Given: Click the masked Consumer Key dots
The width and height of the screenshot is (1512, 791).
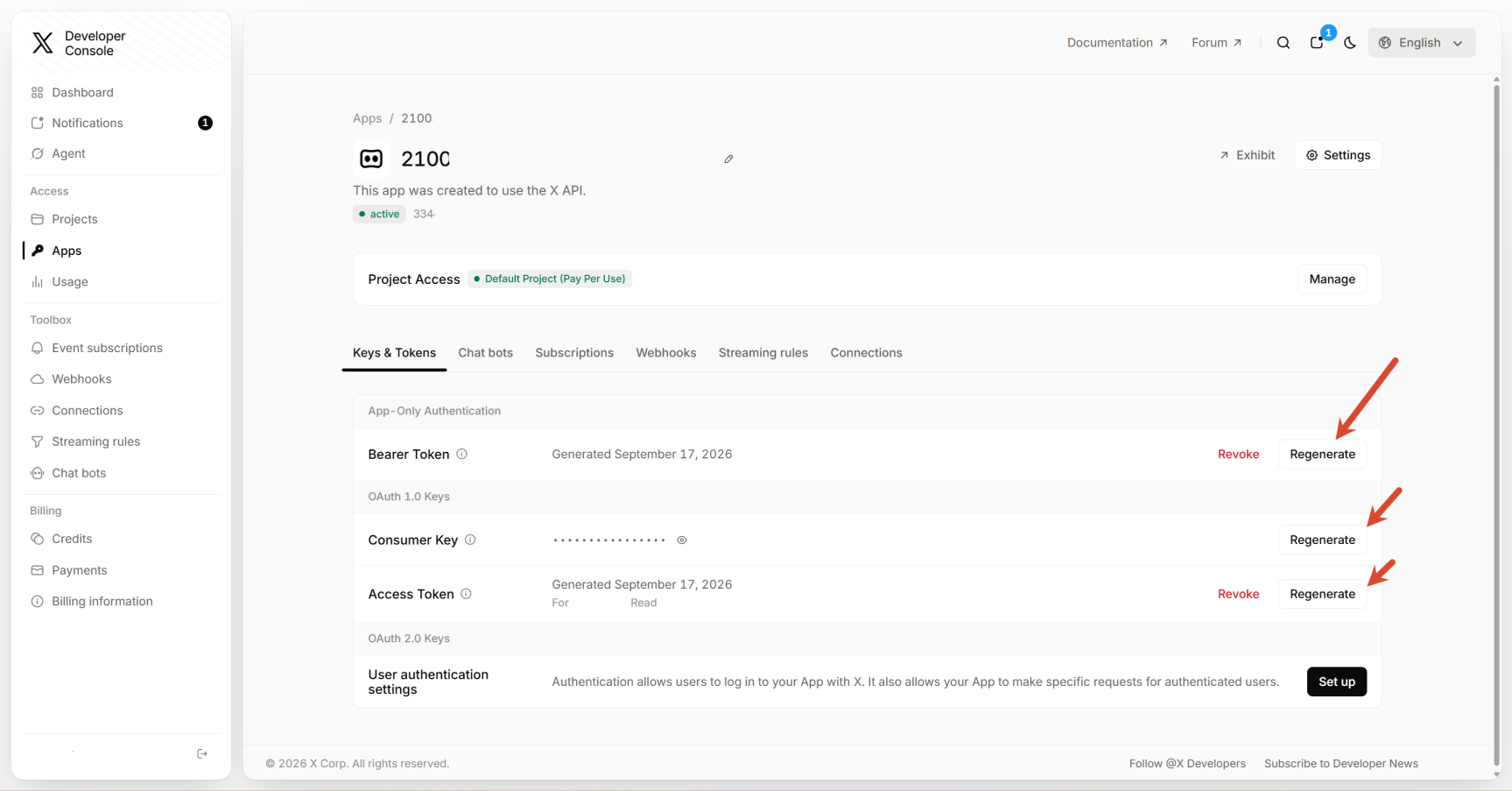Looking at the screenshot, I should click(609, 540).
